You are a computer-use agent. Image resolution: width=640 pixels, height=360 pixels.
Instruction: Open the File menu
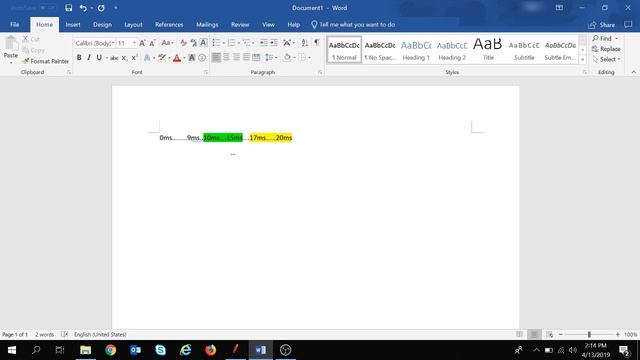tap(15, 24)
